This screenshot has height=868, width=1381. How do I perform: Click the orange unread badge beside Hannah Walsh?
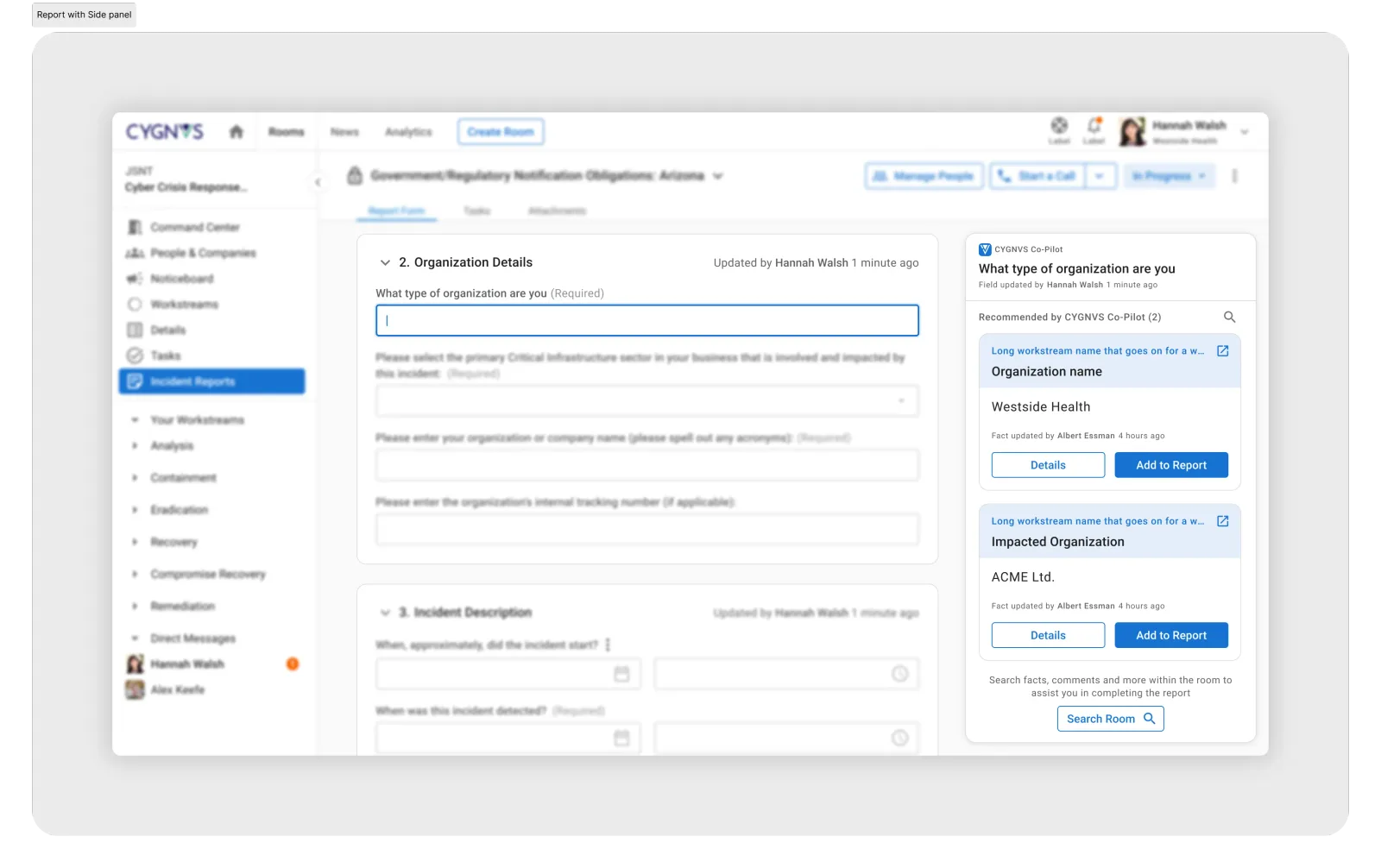point(293,664)
